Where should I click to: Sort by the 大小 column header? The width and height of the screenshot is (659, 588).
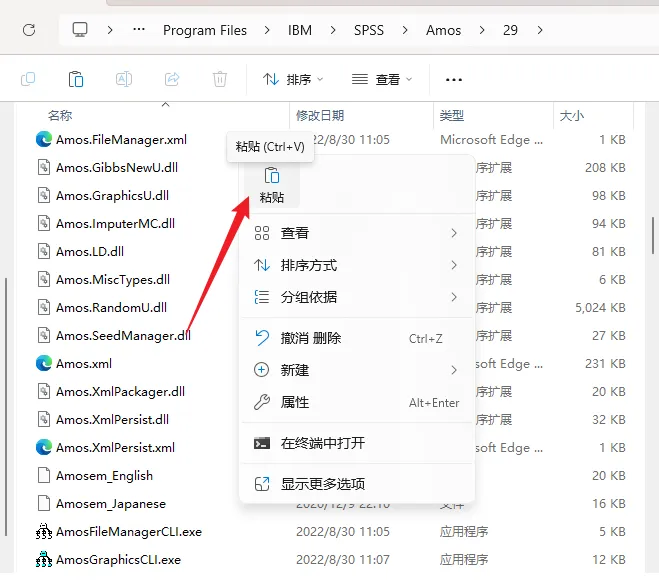pos(572,115)
